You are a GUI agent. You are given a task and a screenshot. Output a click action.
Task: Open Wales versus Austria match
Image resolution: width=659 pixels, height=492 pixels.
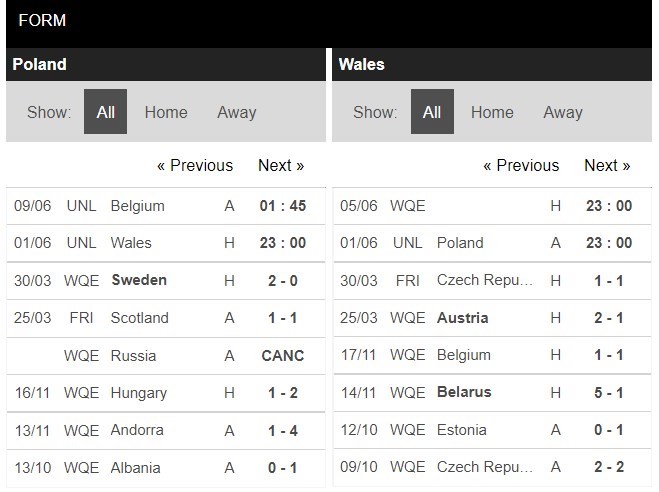[463, 318]
